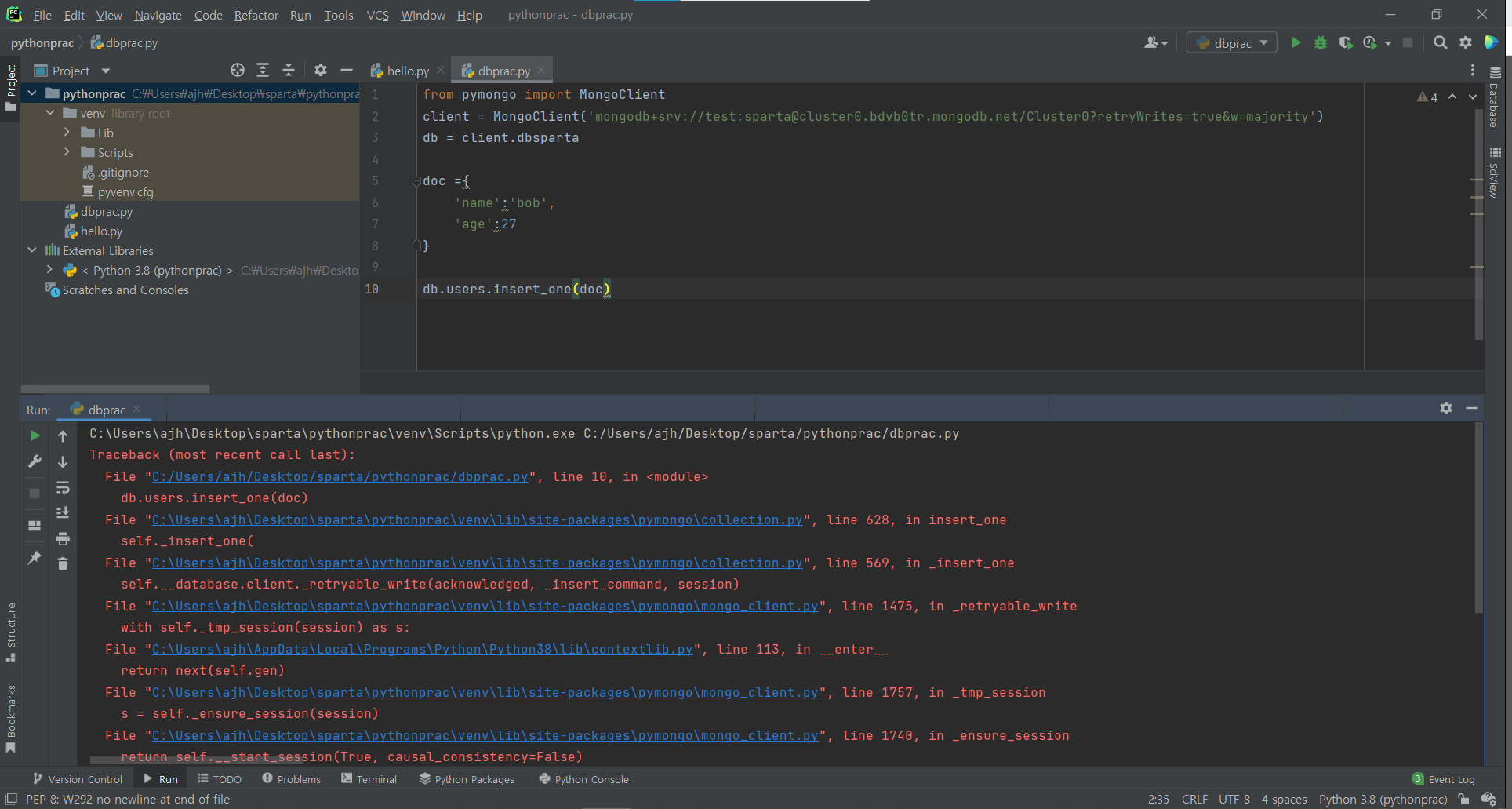Collapse the pythonprac root folder

click(x=32, y=93)
